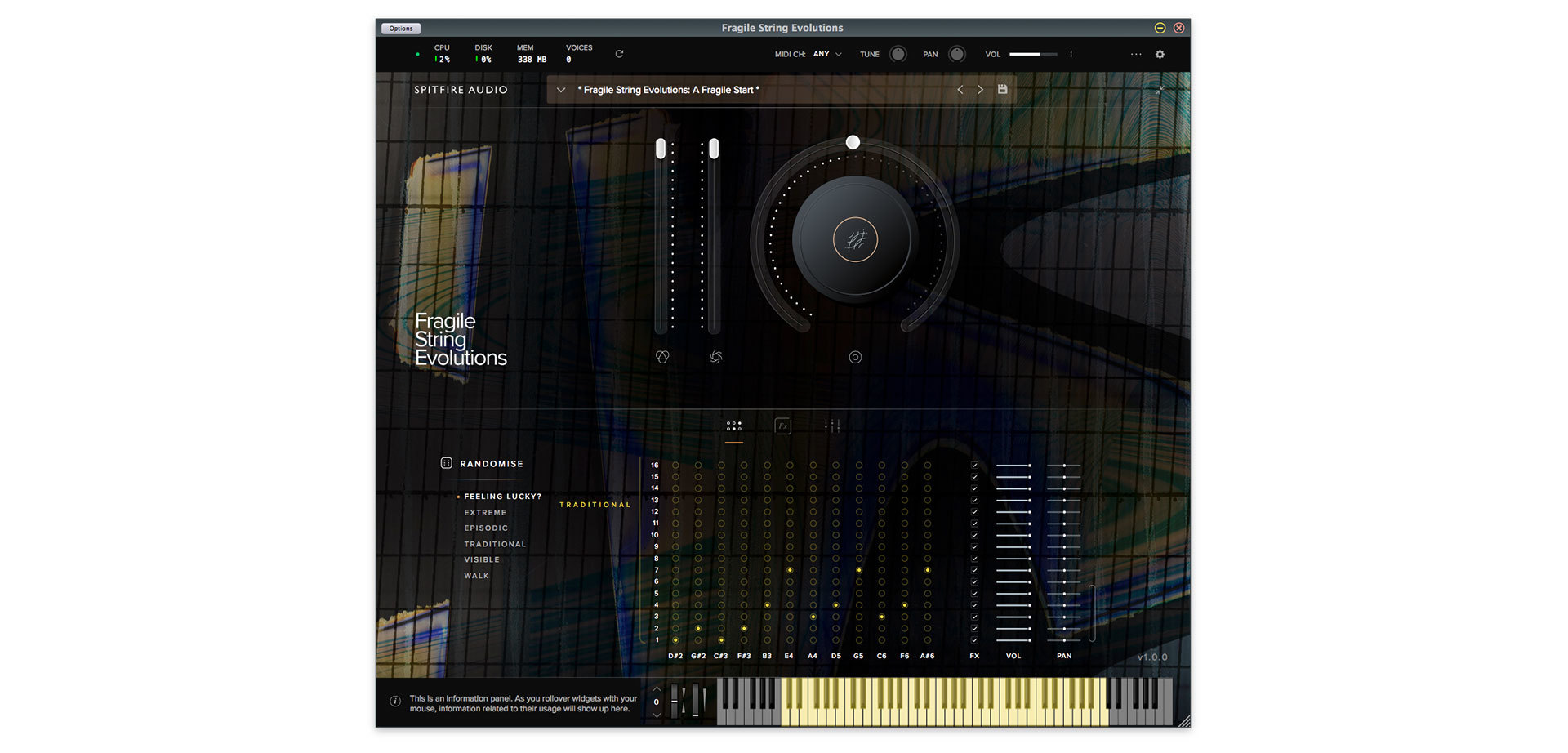Go to the next preset arrow
The image size is (1568, 753).
981,90
